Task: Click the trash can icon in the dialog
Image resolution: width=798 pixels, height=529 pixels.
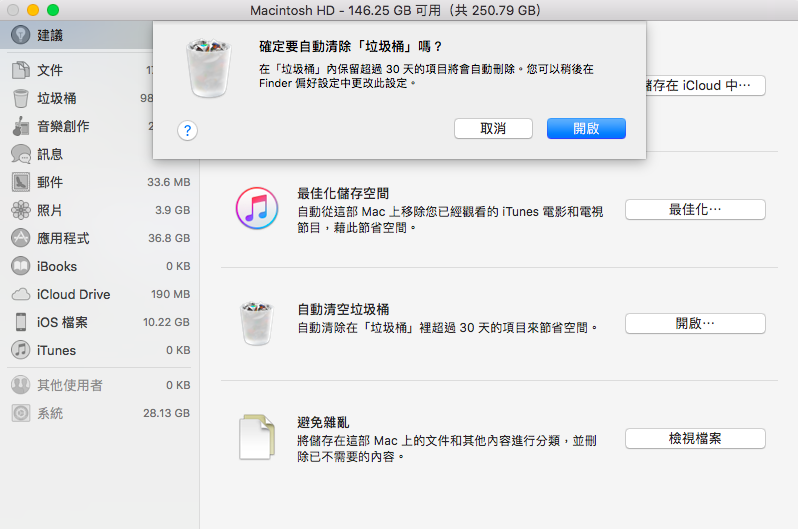Action: pyautogui.click(x=209, y=68)
